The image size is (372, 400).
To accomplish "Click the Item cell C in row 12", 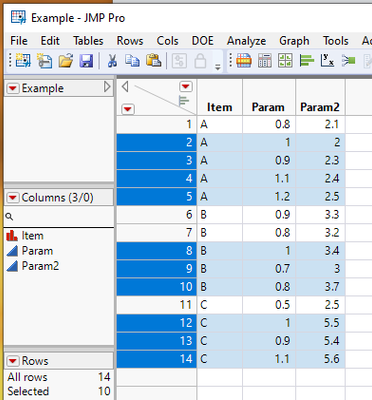I will tap(220, 323).
